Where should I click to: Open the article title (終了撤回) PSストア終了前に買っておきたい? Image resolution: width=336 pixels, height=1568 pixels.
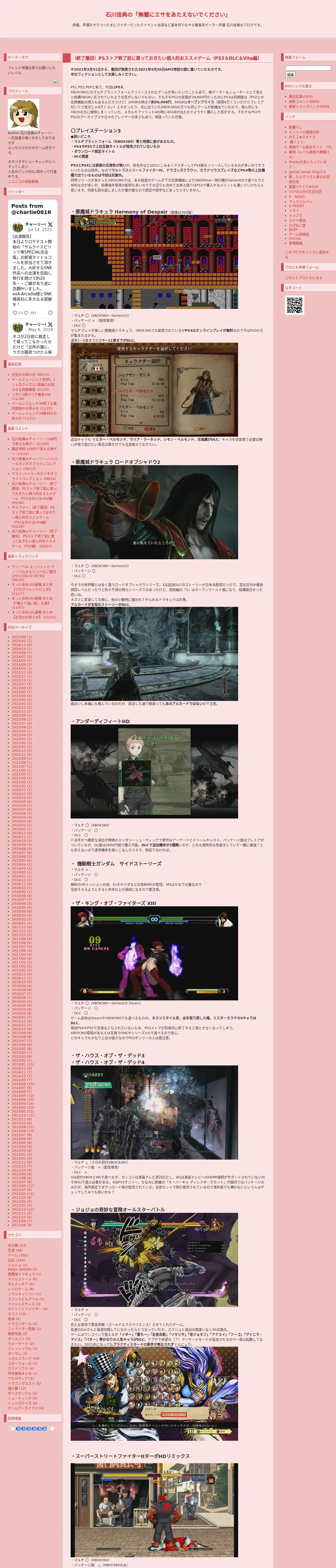pos(166,59)
